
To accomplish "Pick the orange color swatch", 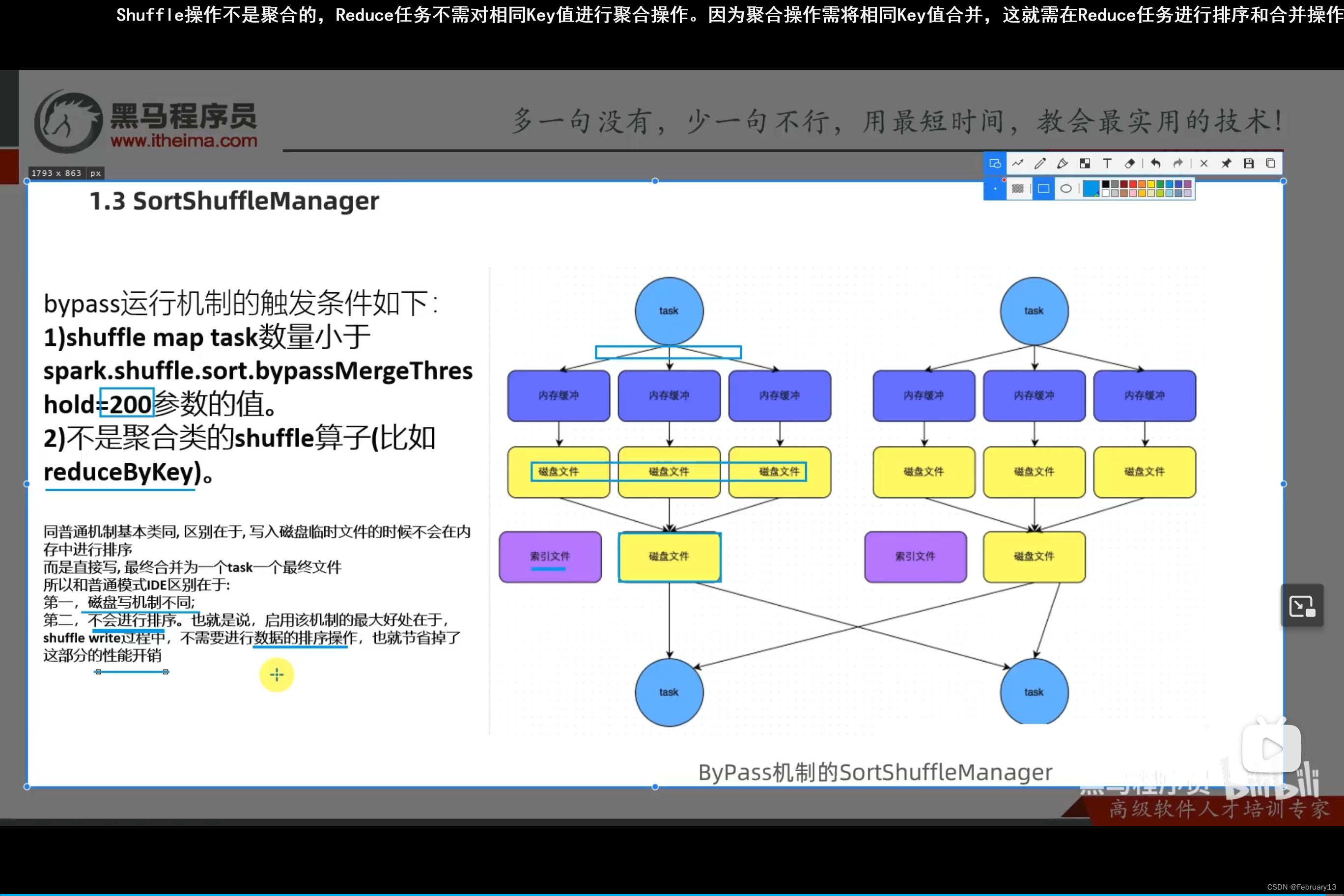I will (x=1142, y=184).
